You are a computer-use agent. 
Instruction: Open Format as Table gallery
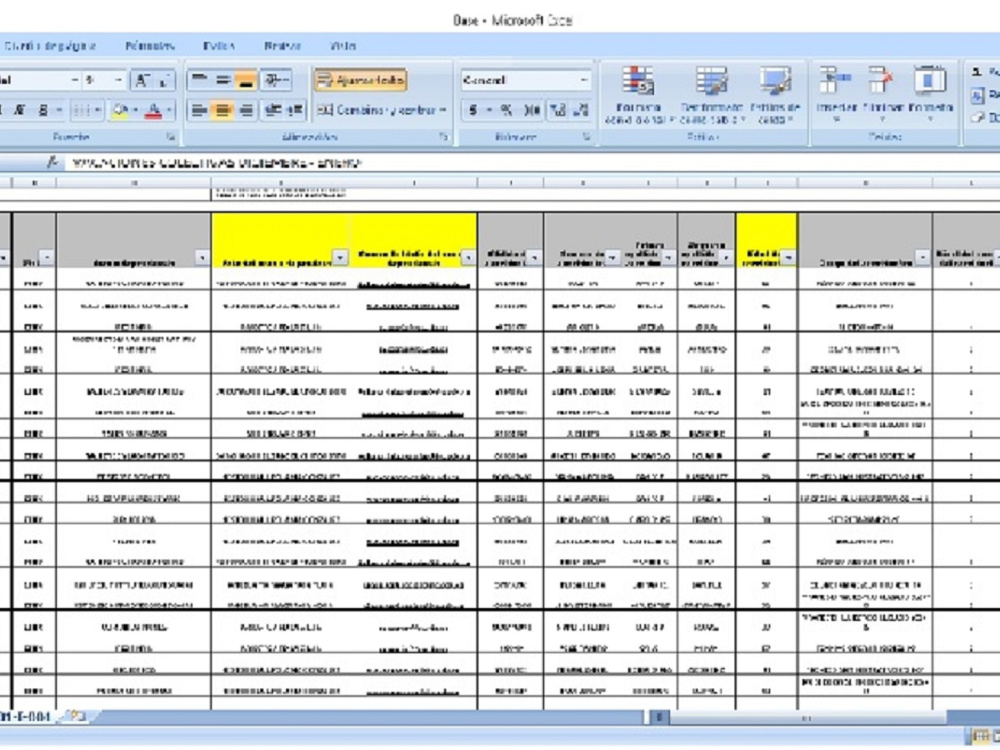[712, 96]
